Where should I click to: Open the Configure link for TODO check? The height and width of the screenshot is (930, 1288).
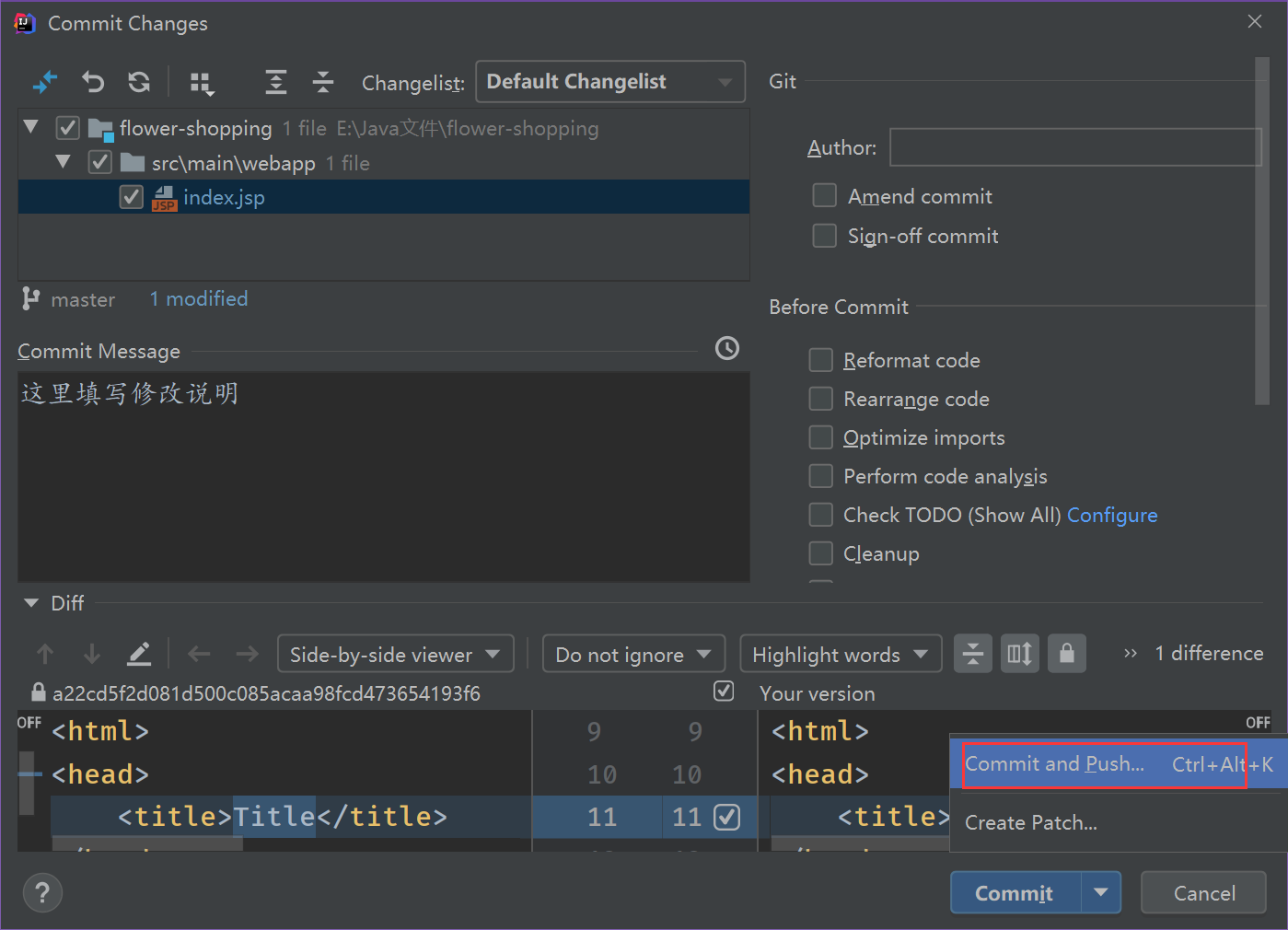click(x=1112, y=516)
